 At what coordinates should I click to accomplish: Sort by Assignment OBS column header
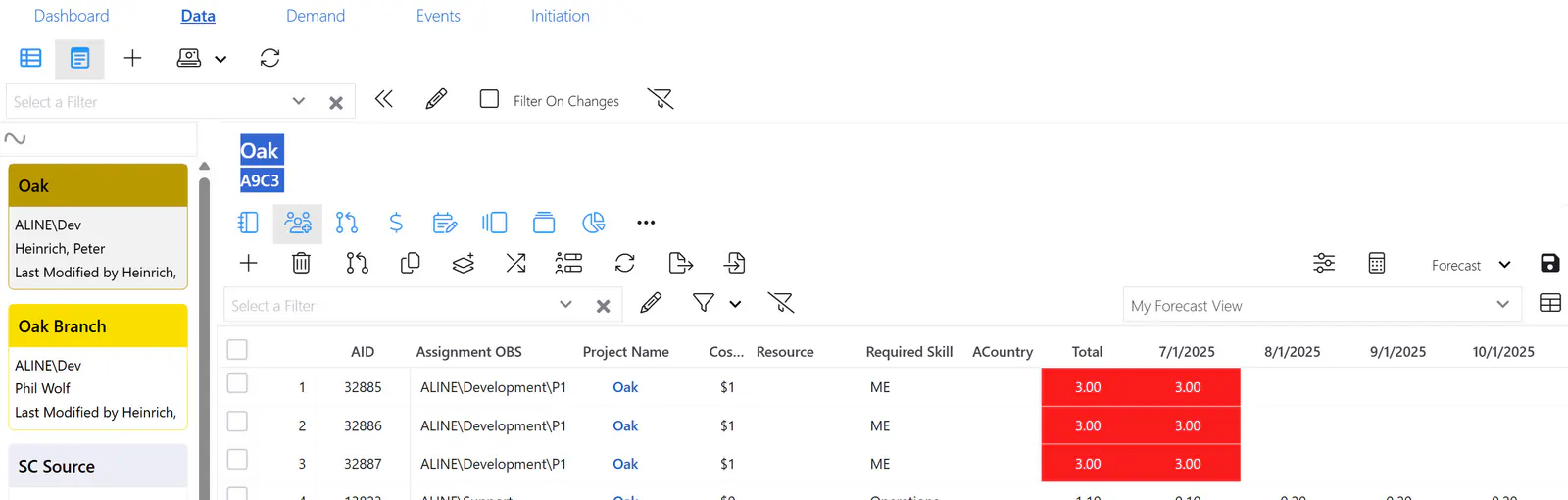(x=468, y=352)
